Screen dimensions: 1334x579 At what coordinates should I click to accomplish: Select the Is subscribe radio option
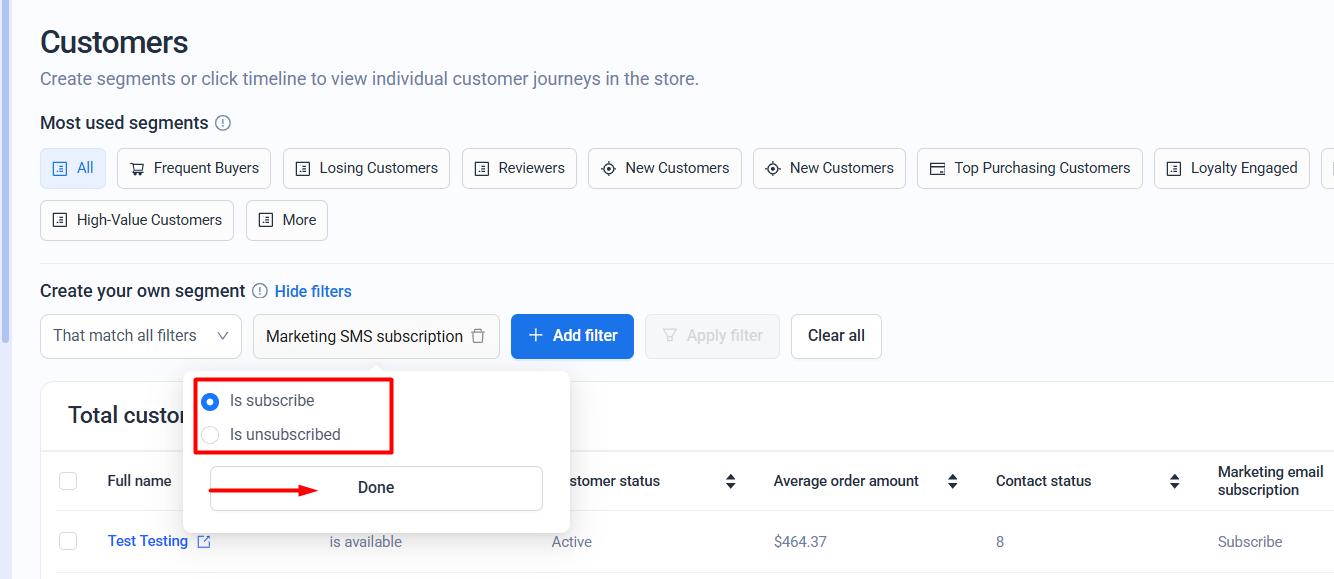pyautogui.click(x=210, y=401)
